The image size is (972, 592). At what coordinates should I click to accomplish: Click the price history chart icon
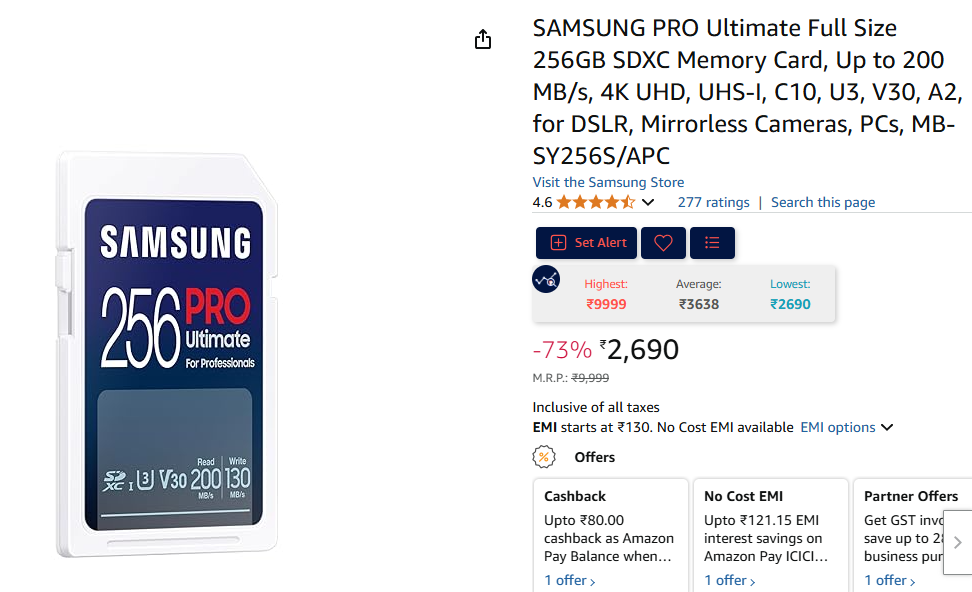pos(546,280)
